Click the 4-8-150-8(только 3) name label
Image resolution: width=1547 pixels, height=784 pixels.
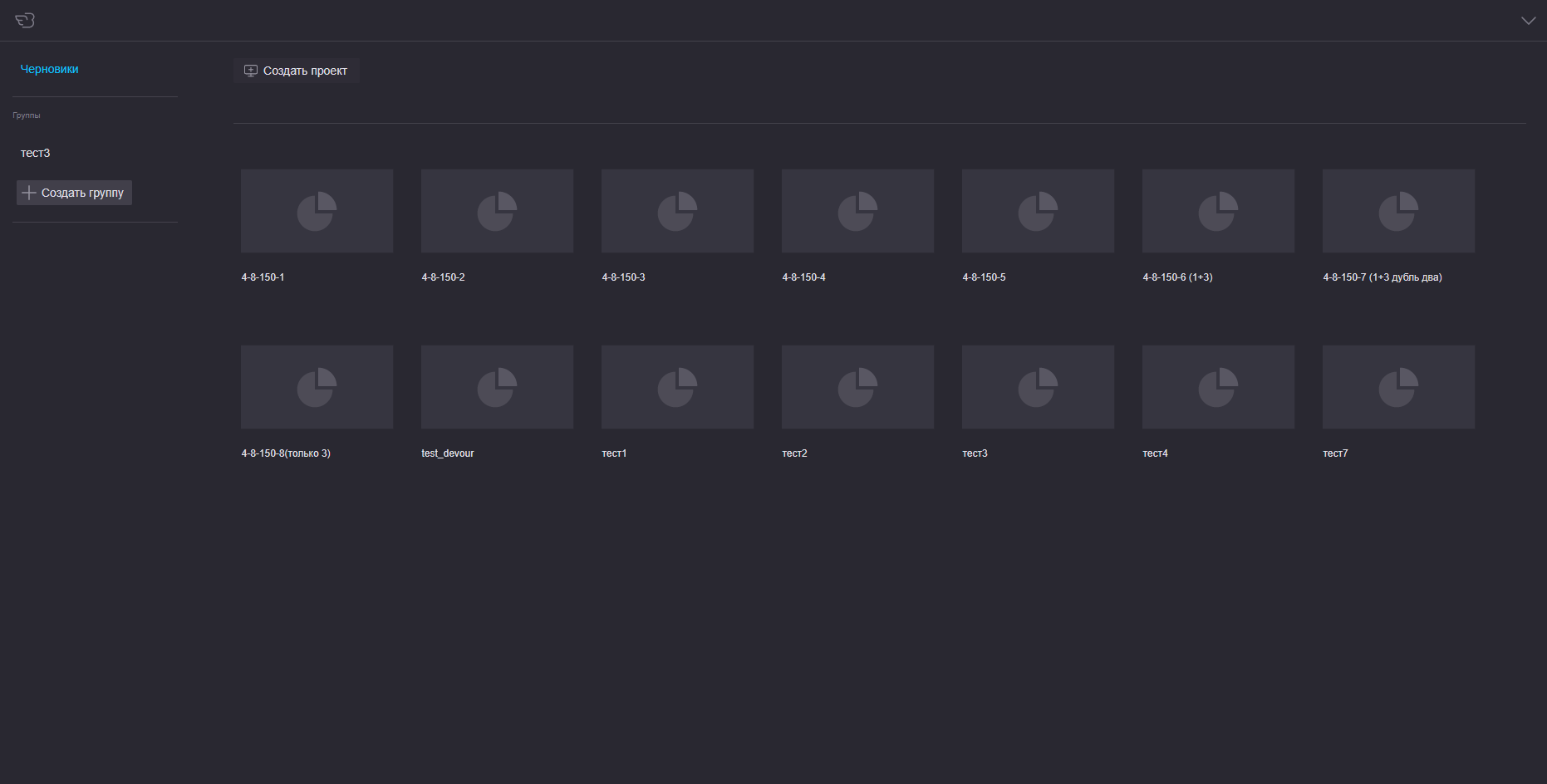click(286, 453)
